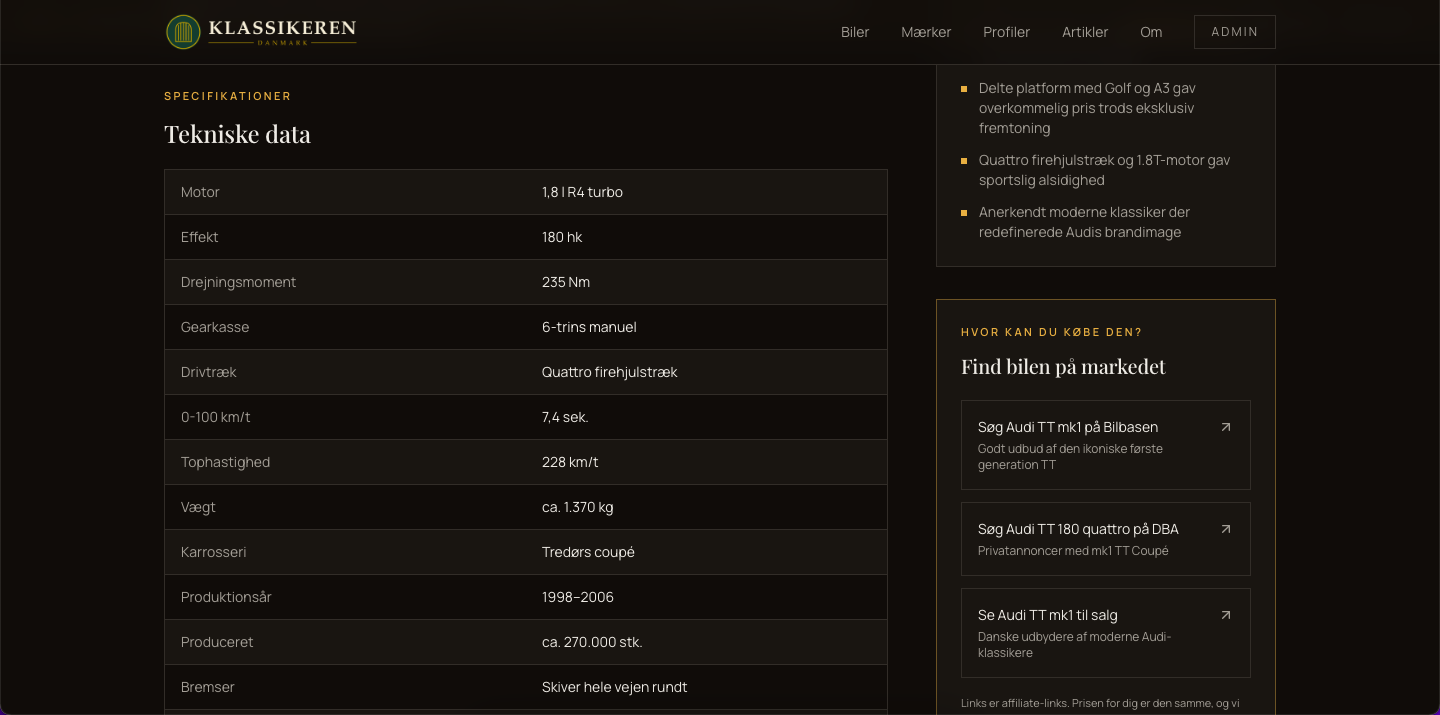Click arrow icon on 'til salg' card

click(1226, 615)
